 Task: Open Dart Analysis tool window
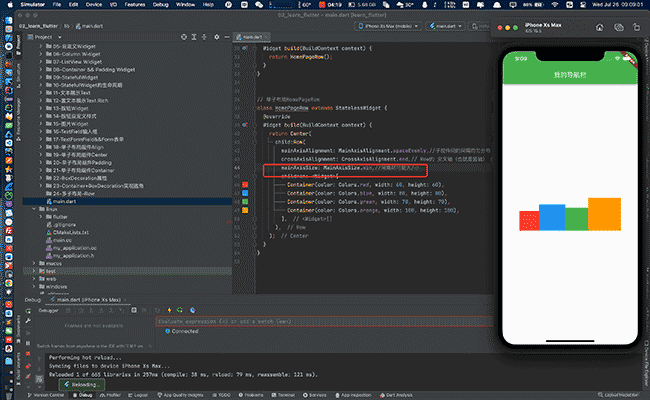396,395
